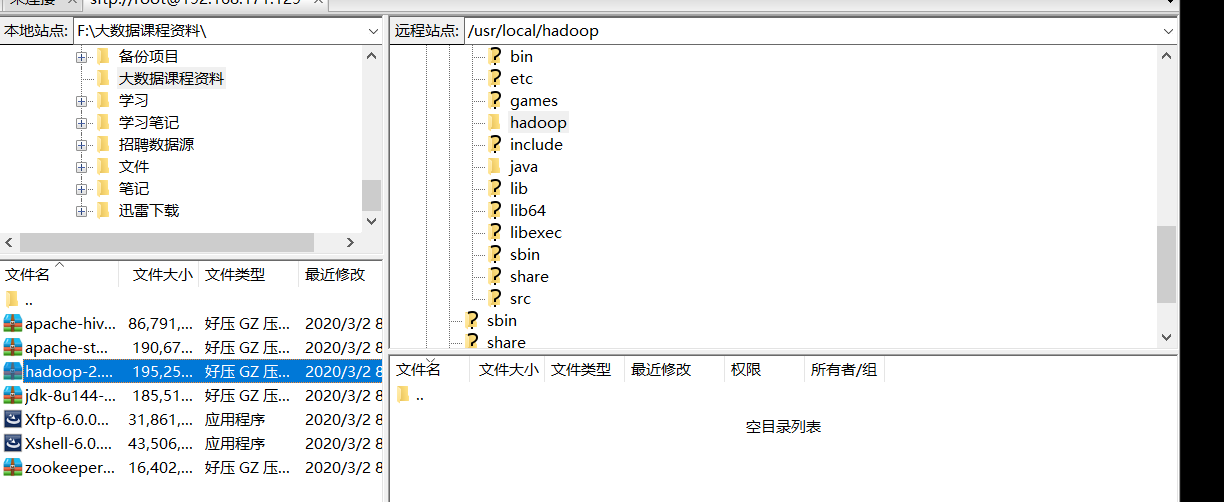Click the unknown-folder icon beside games
The width and height of the screenshot is (1224, 502).
coord(494,100)
